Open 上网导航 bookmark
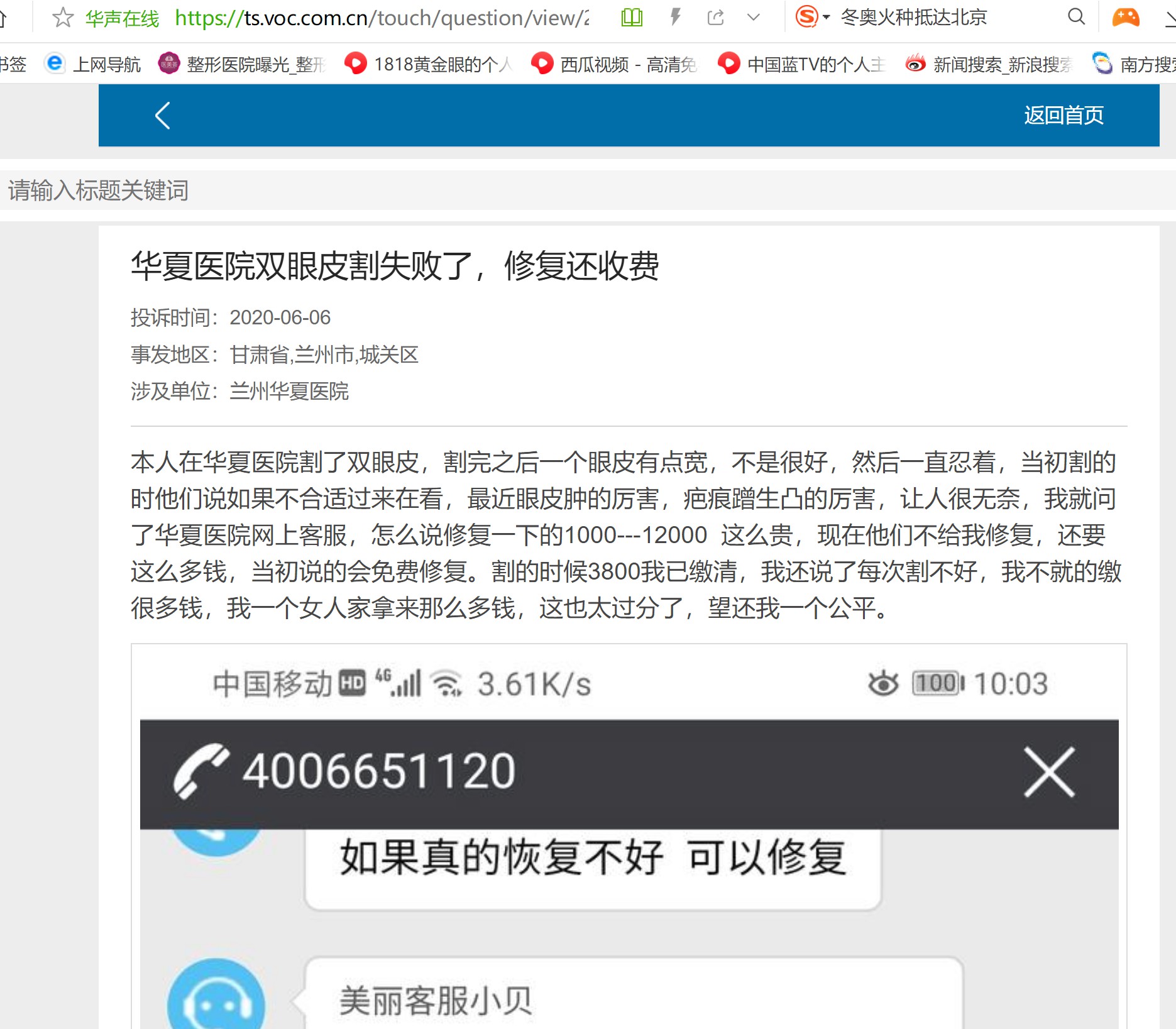Viewport: 1176px width, 1029px height. tap(93, 64)
